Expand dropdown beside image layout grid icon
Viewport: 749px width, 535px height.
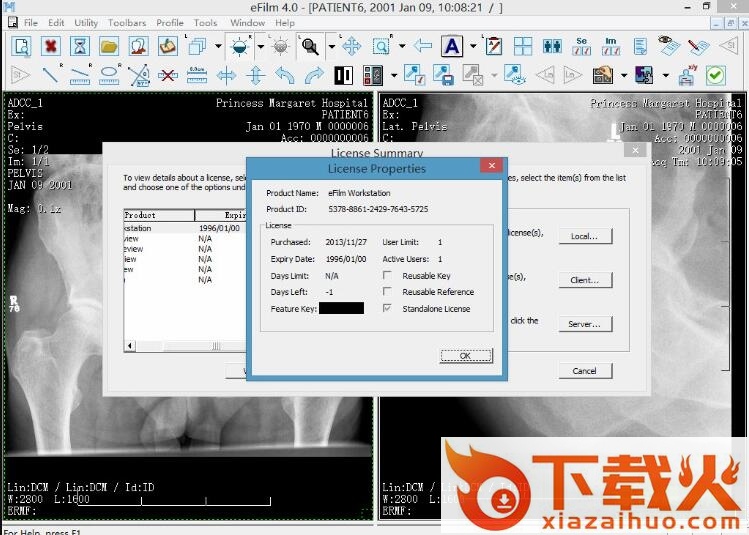point(394,75)
